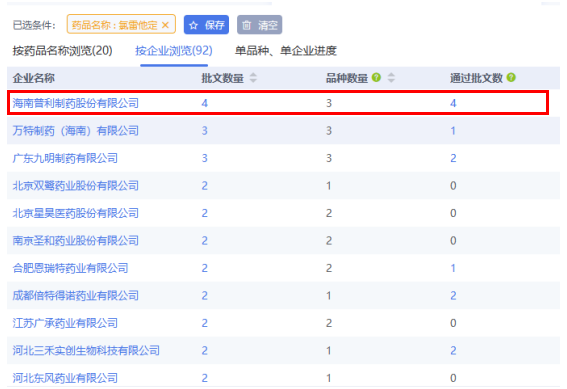Image resolution: width=567 pixels, height=389 pixels.
Task: Click the 企业名称 column header
Action: tap(34, 78)
